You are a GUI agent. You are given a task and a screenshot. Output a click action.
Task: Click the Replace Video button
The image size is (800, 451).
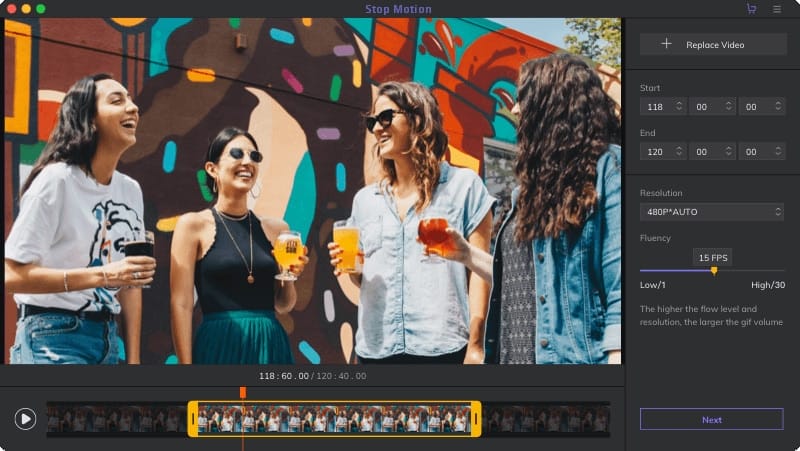(711, 44)
